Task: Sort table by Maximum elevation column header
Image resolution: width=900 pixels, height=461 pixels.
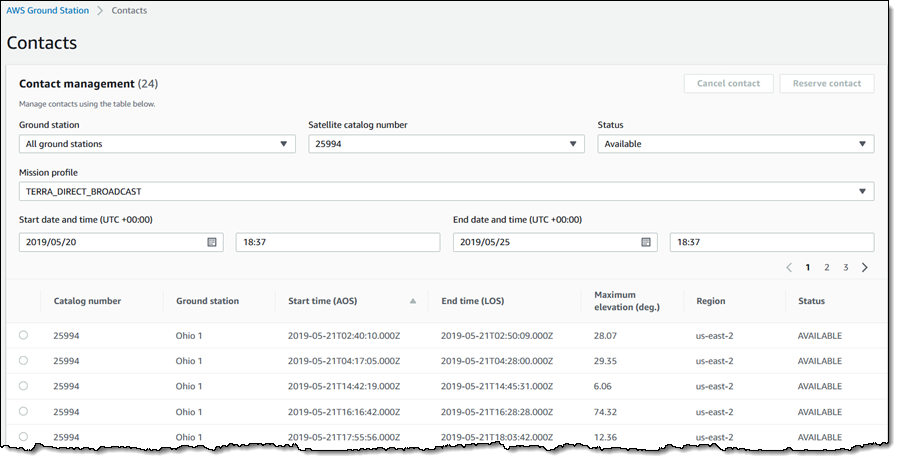Action: (626, 301)
